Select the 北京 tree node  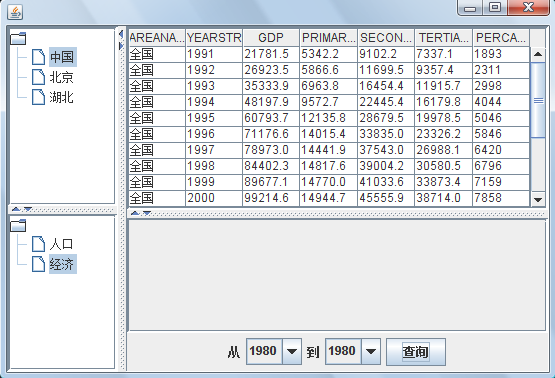pos(62,77)
